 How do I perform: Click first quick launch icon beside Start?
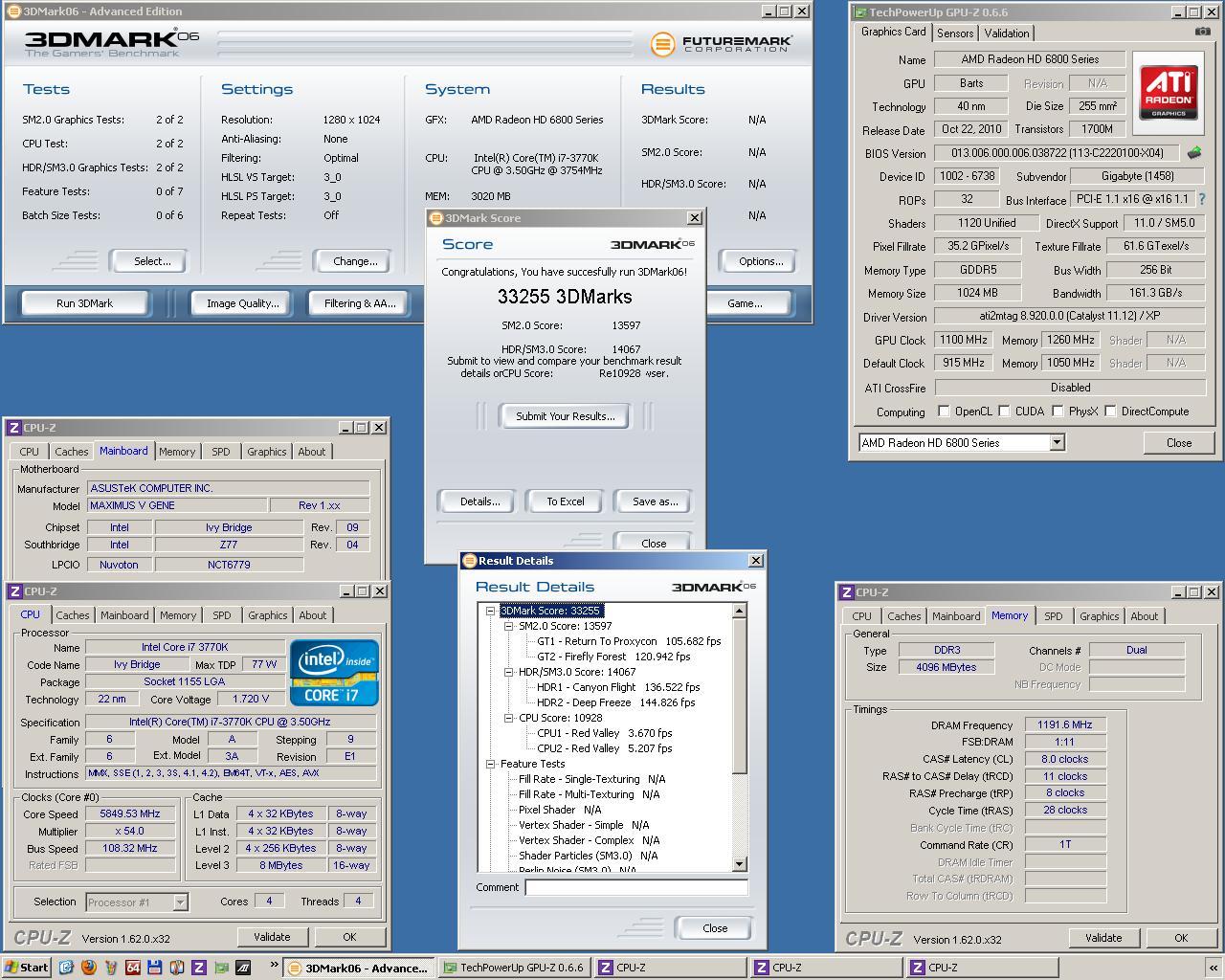tap(66, 968)
